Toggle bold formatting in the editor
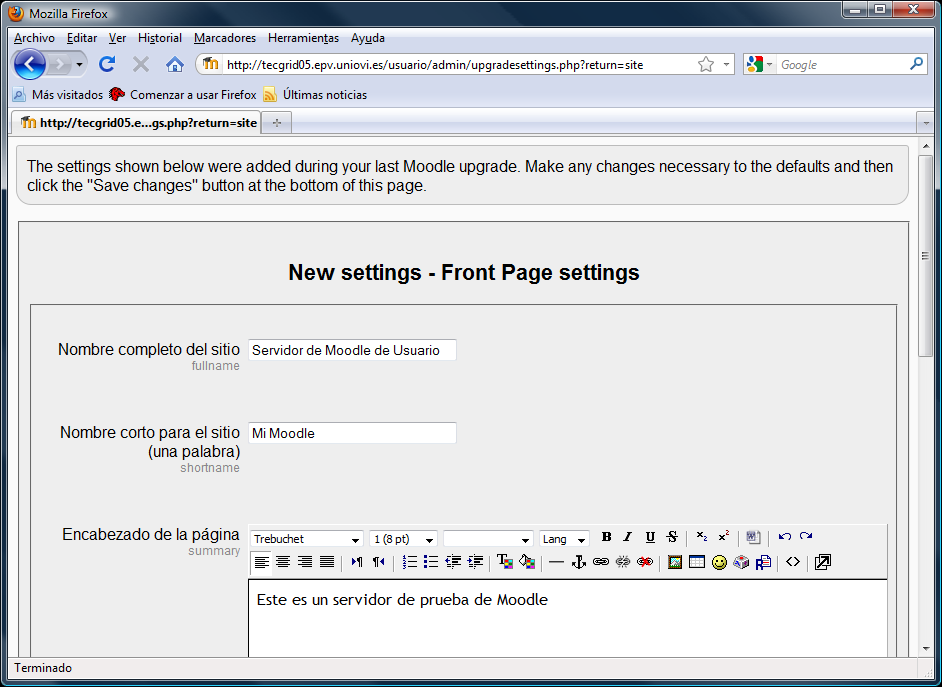This screenshot has width=942, height=687. click(606, 537)
